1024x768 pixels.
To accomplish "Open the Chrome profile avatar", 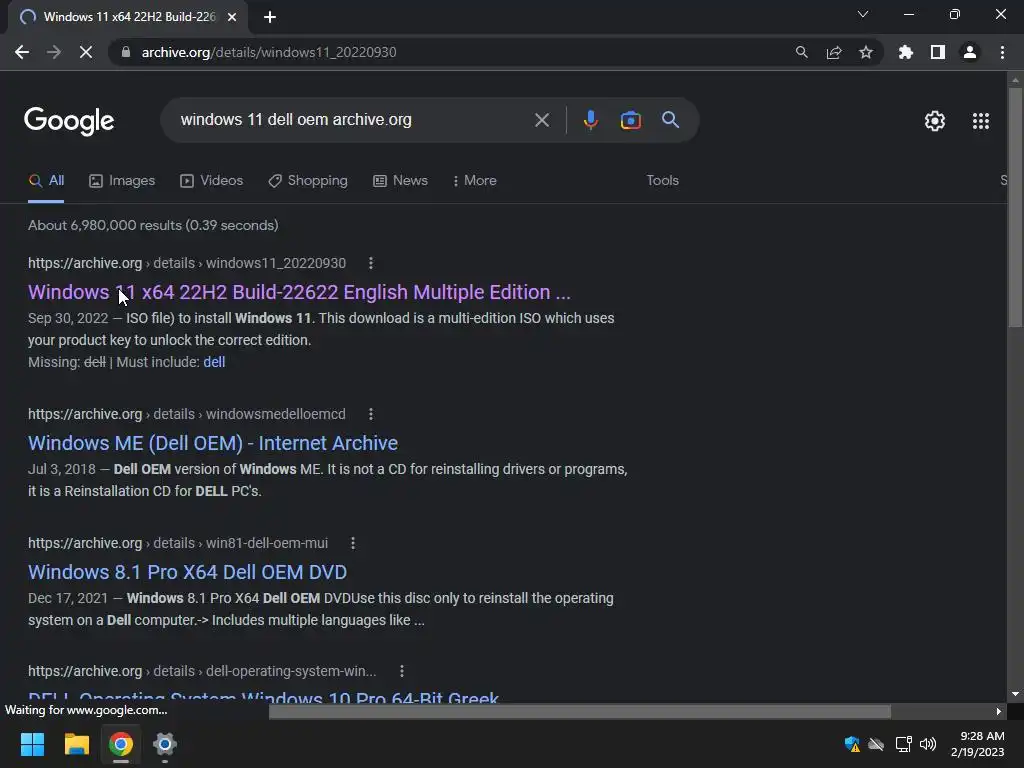I will [970, 52].
